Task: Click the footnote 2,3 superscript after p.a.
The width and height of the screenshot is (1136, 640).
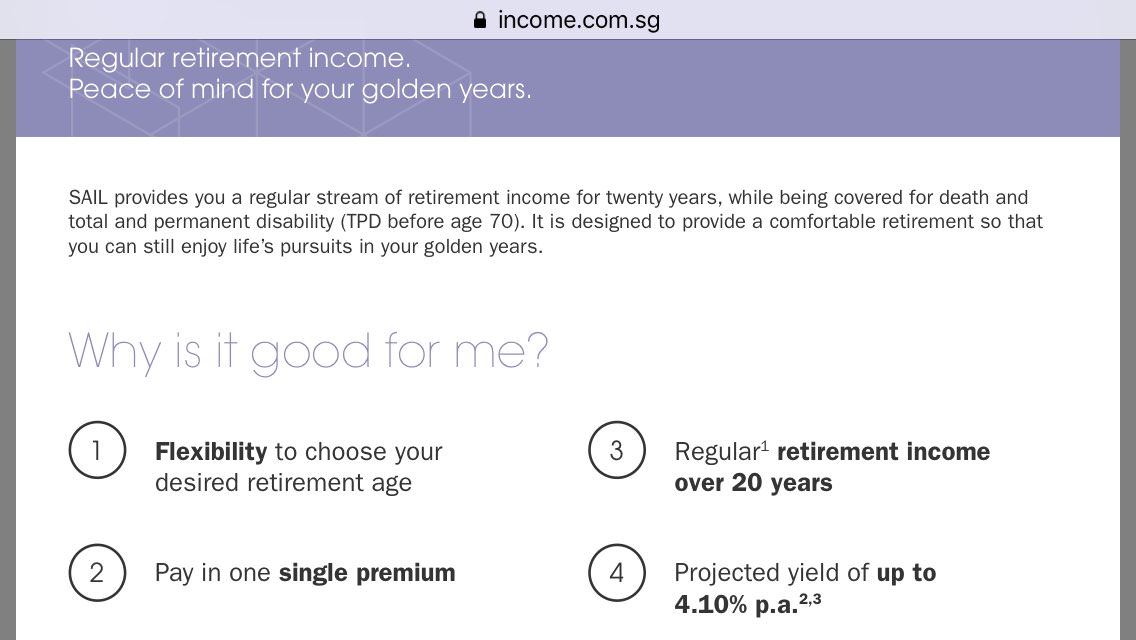Action: (810, 599)
